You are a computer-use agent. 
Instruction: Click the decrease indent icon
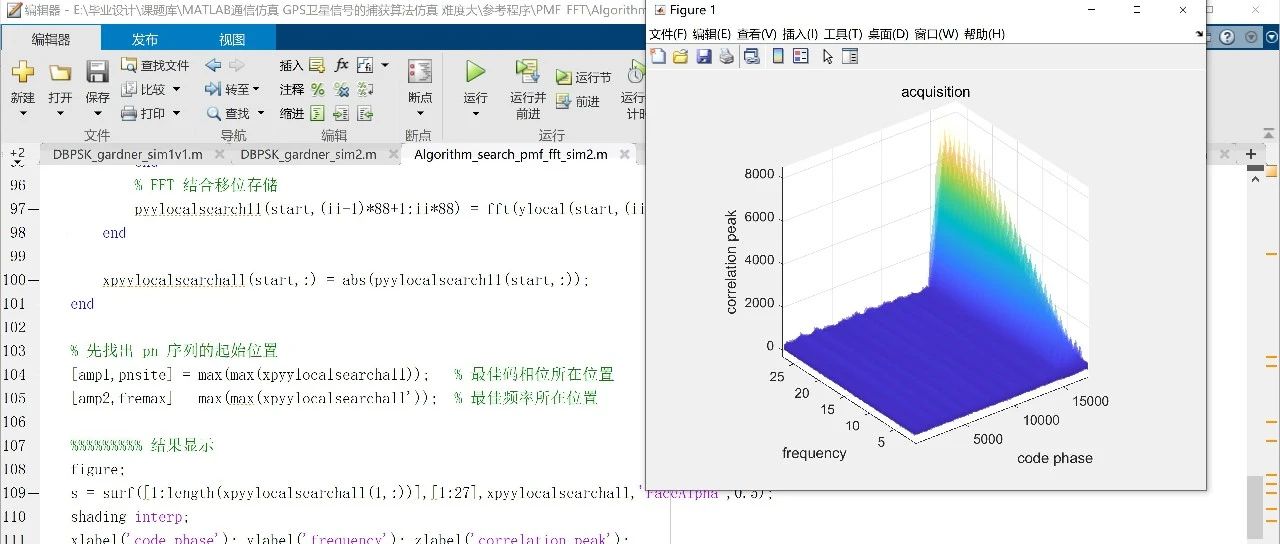(x=365, y=113)
